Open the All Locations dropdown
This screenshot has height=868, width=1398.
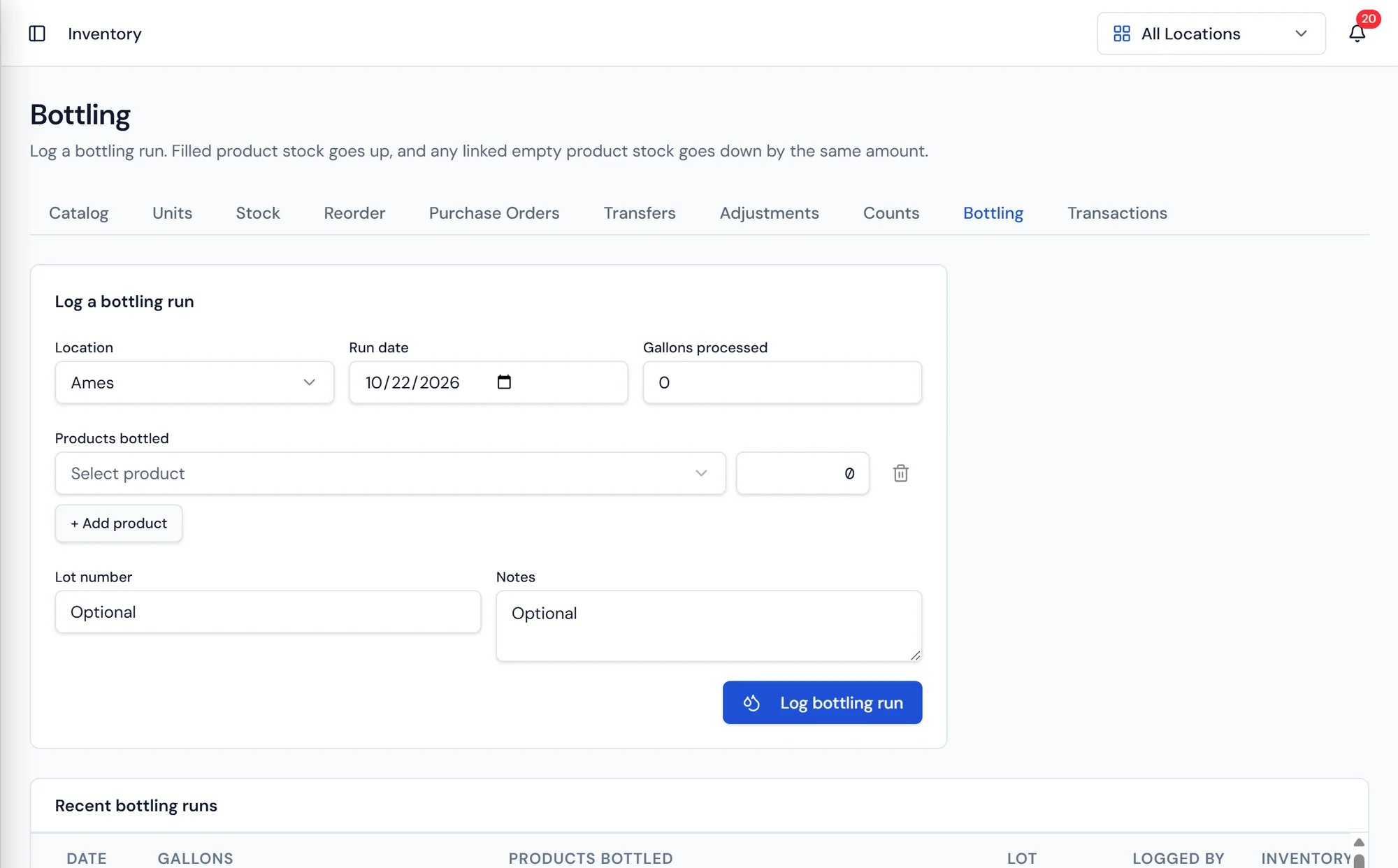click(x=1211, y=34)
